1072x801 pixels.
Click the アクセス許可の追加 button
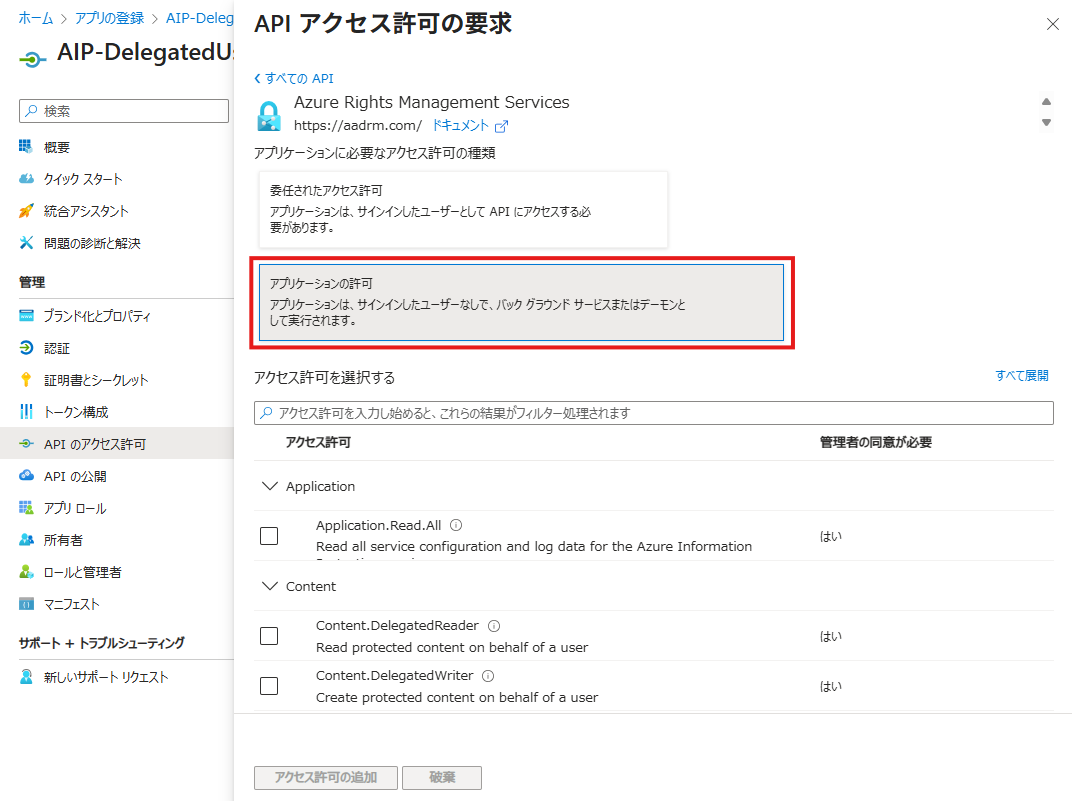pos(325,777)
